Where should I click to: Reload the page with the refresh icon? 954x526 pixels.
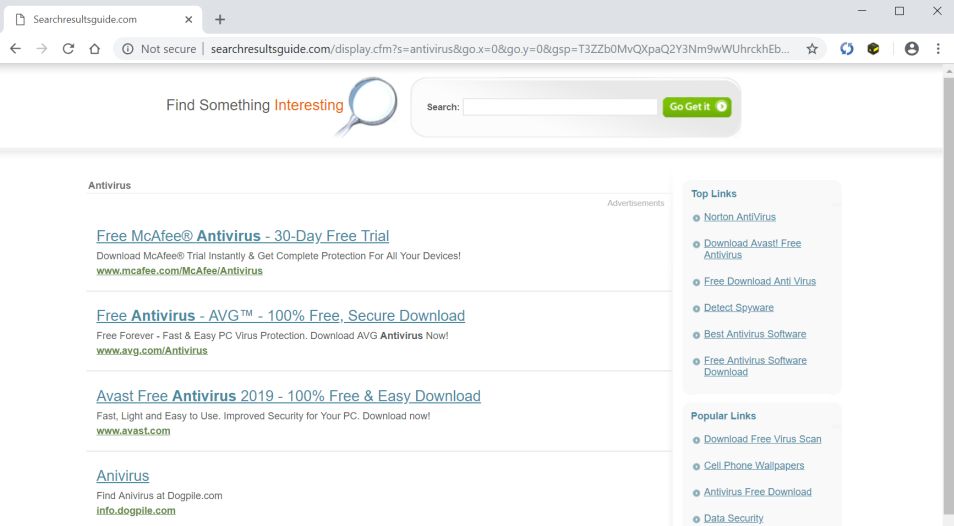tap(68, 49)
